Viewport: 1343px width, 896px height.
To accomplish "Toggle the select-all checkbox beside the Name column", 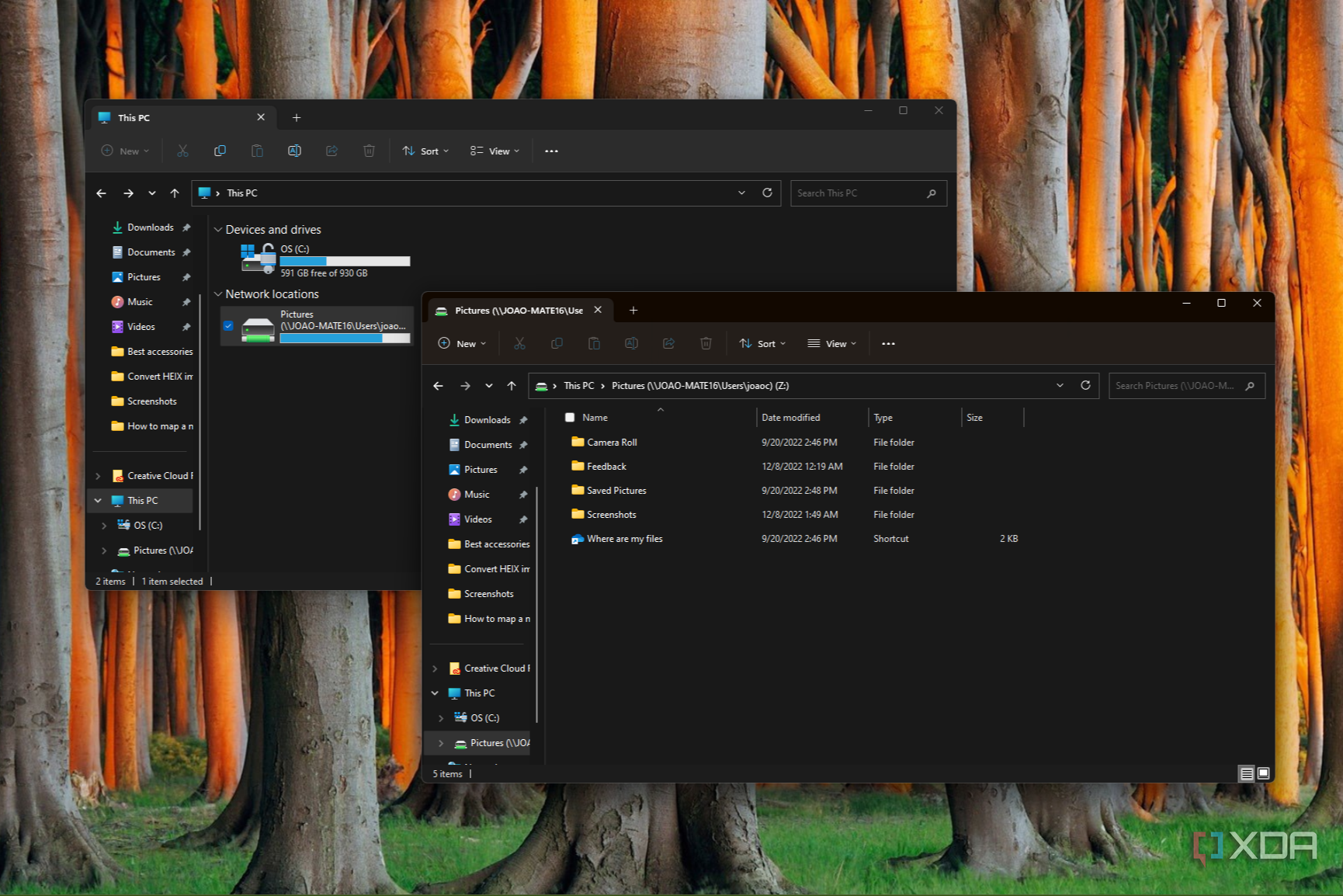I will point(569,417).
